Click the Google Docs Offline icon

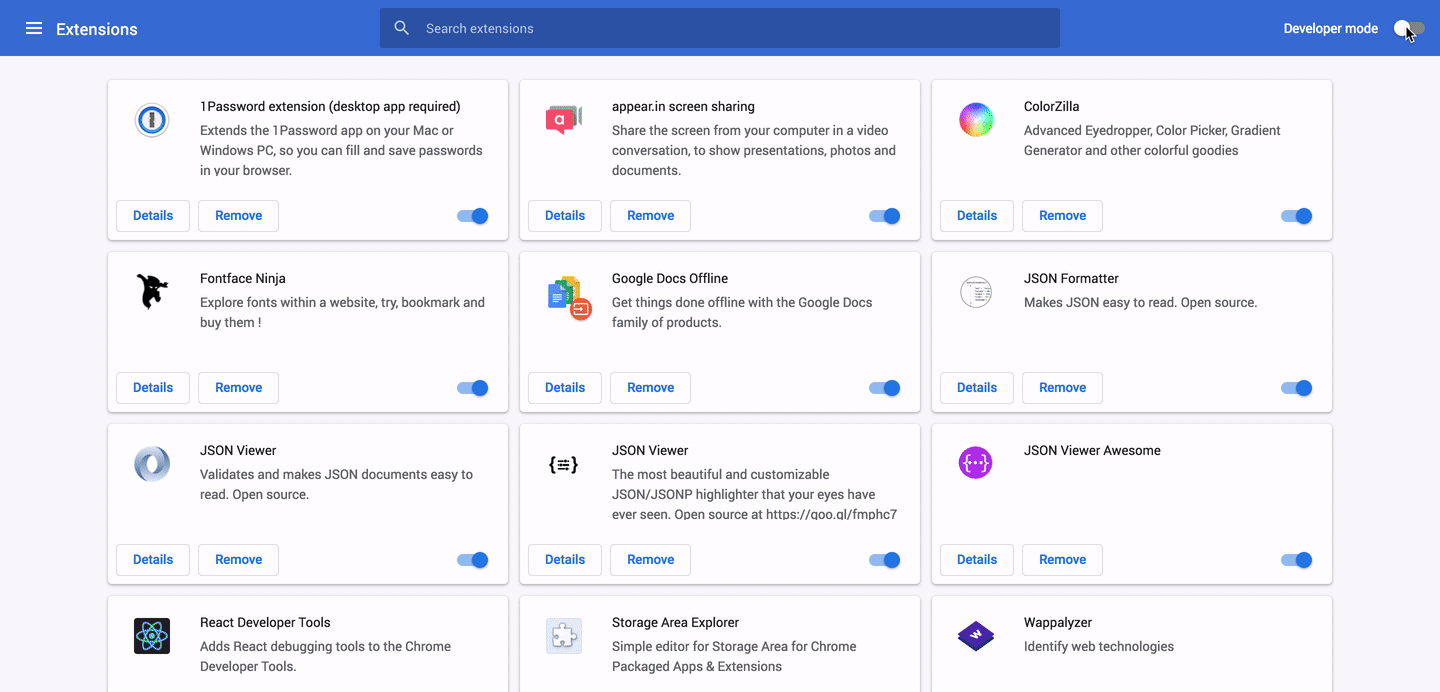pyautogui.click(x=569, y=298)
